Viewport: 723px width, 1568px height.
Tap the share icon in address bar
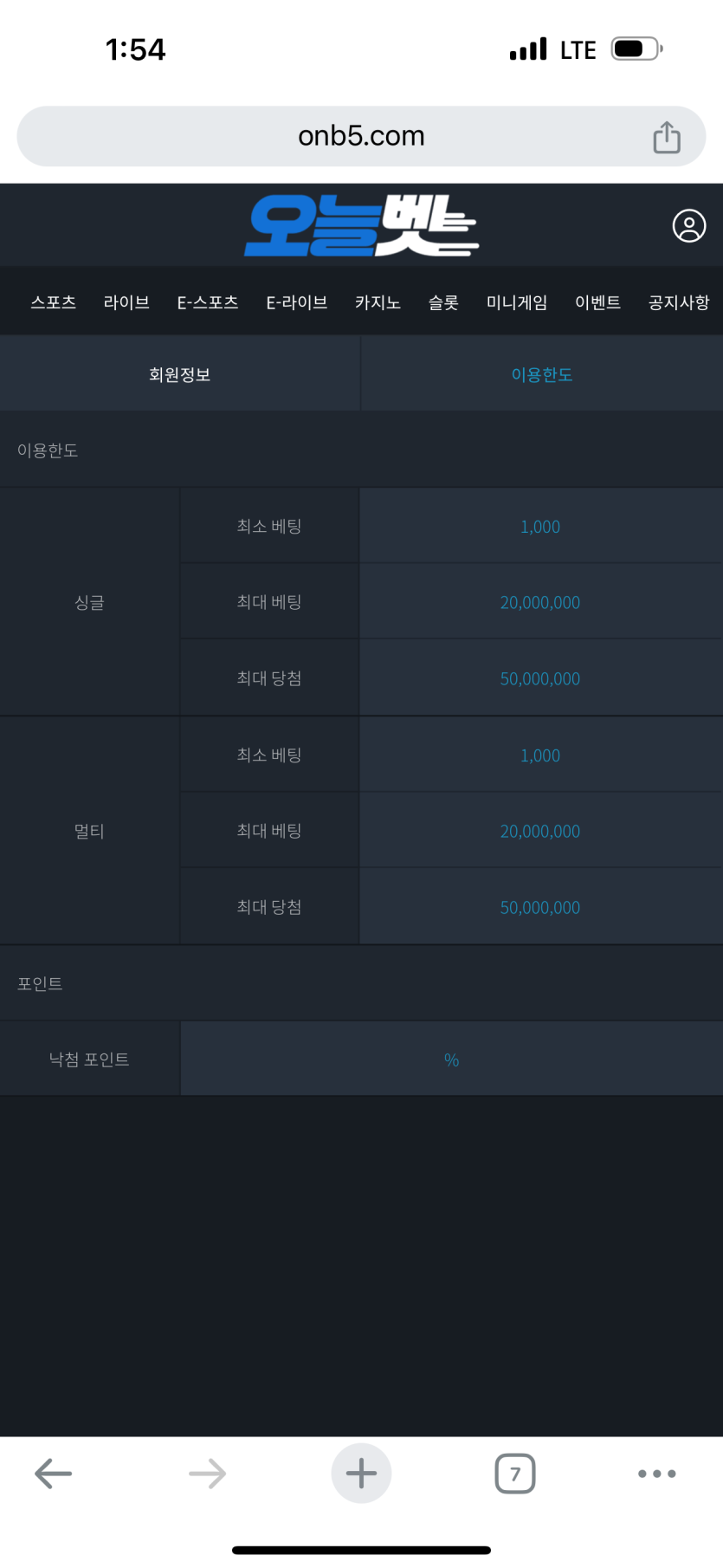[666, 137]
